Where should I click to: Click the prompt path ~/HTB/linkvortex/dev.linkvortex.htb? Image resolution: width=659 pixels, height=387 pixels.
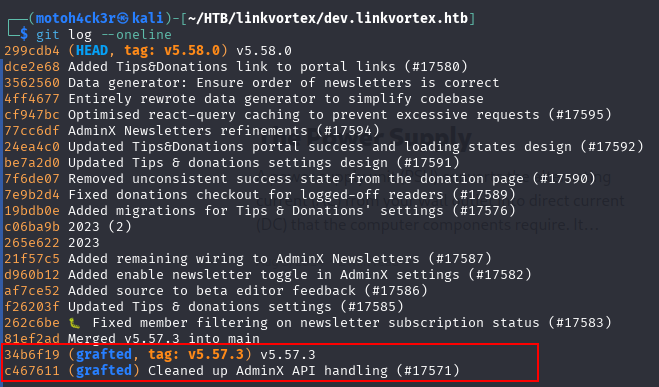click(x=328, y=18)
